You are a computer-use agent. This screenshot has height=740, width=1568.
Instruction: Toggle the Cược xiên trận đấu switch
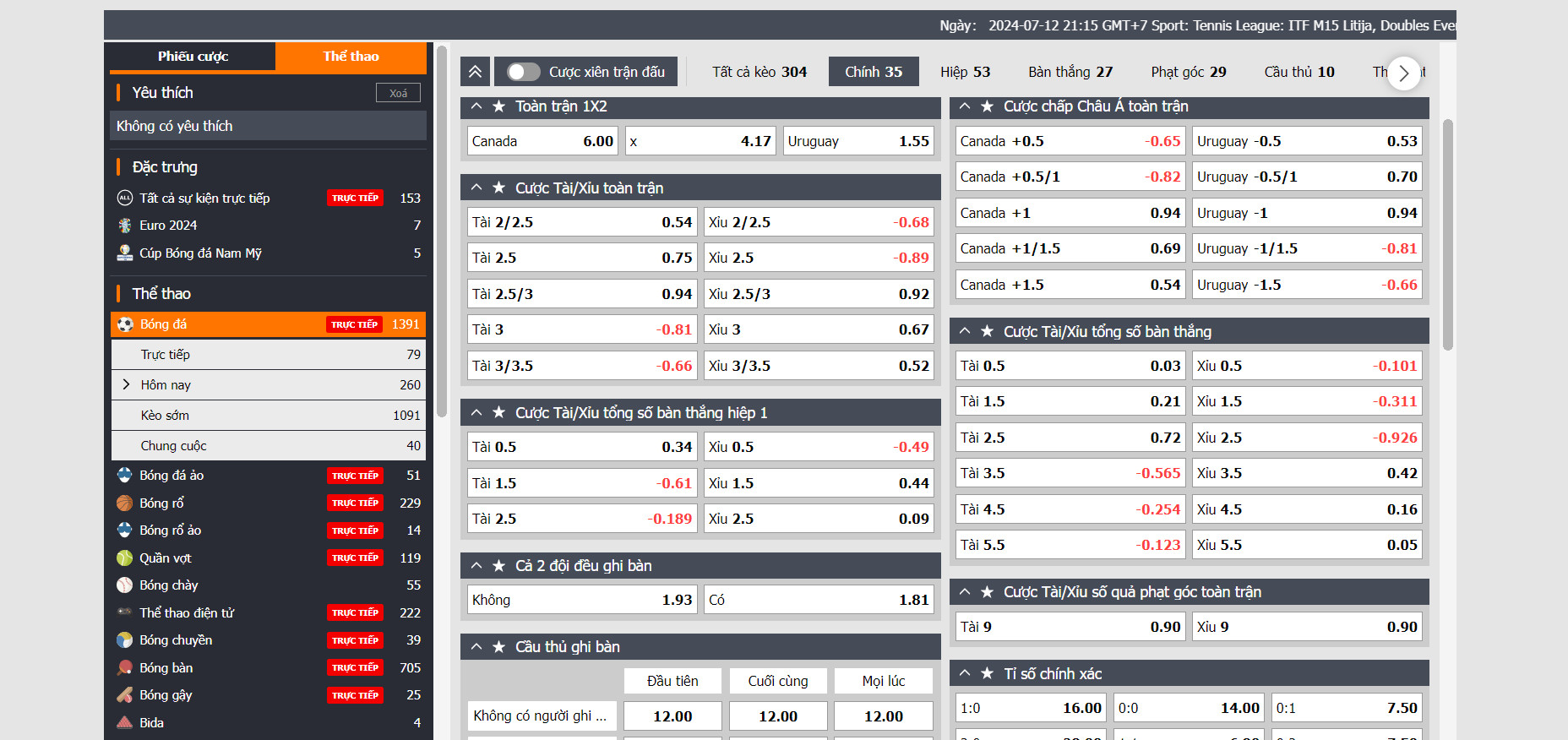point(523,72)
